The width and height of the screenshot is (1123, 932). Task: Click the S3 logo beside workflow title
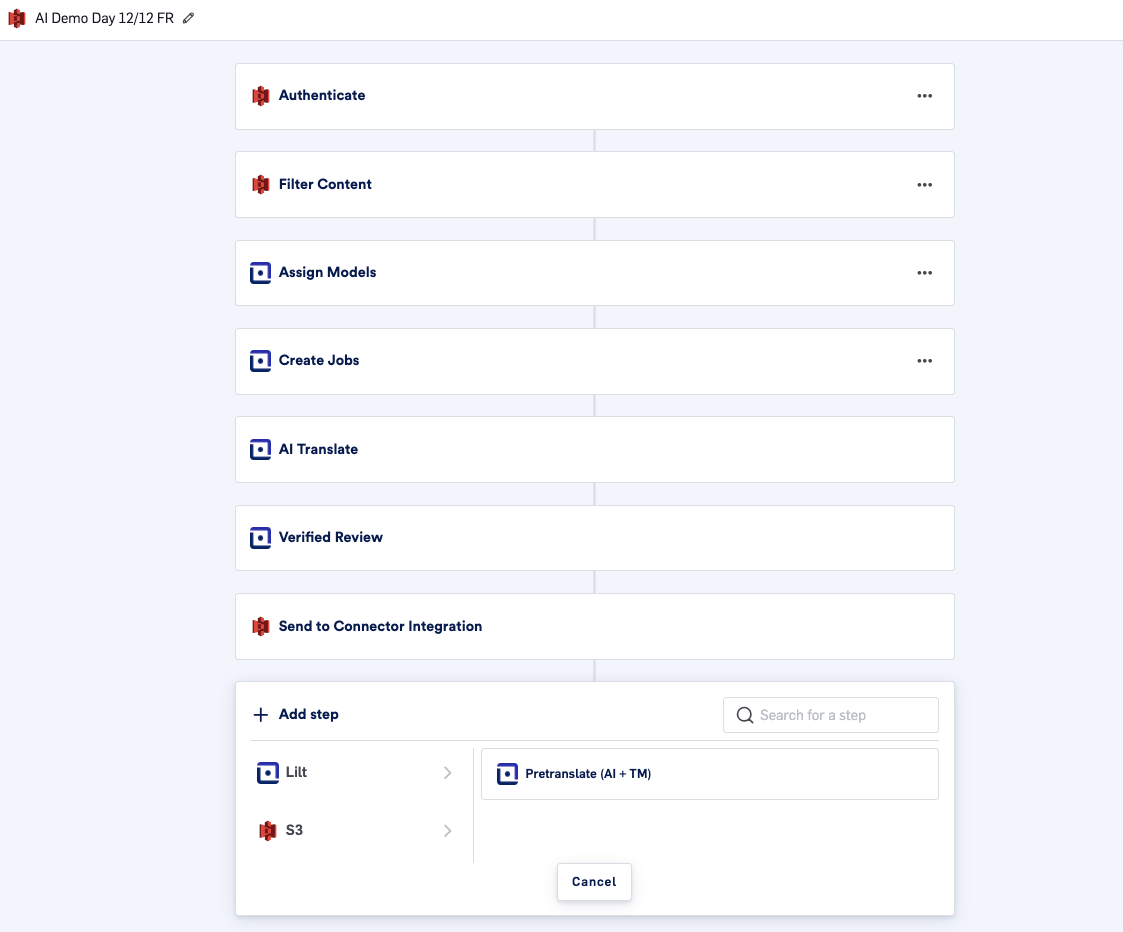[17, 18]
